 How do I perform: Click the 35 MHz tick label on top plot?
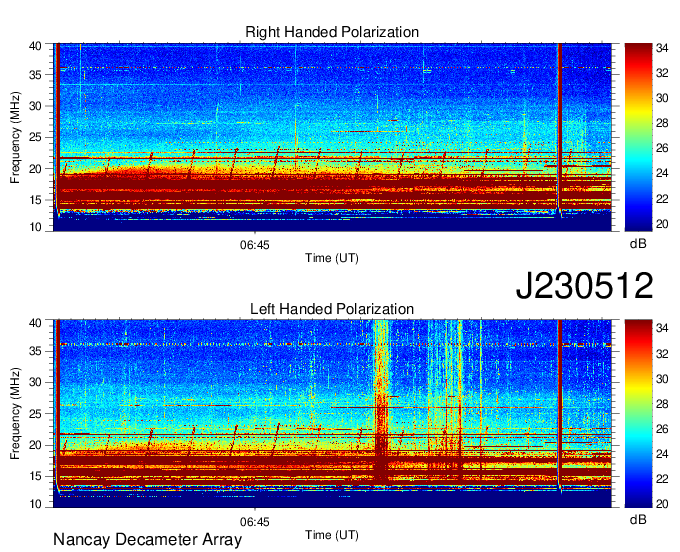pos(36,75)
